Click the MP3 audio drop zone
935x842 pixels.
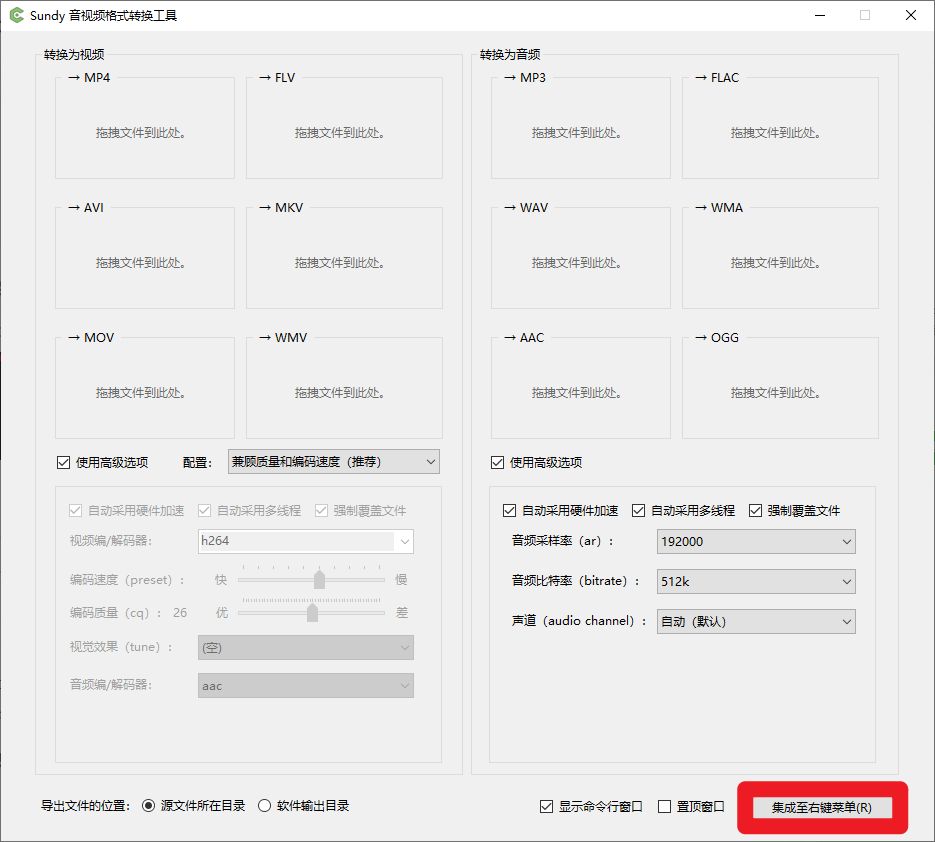580,127
